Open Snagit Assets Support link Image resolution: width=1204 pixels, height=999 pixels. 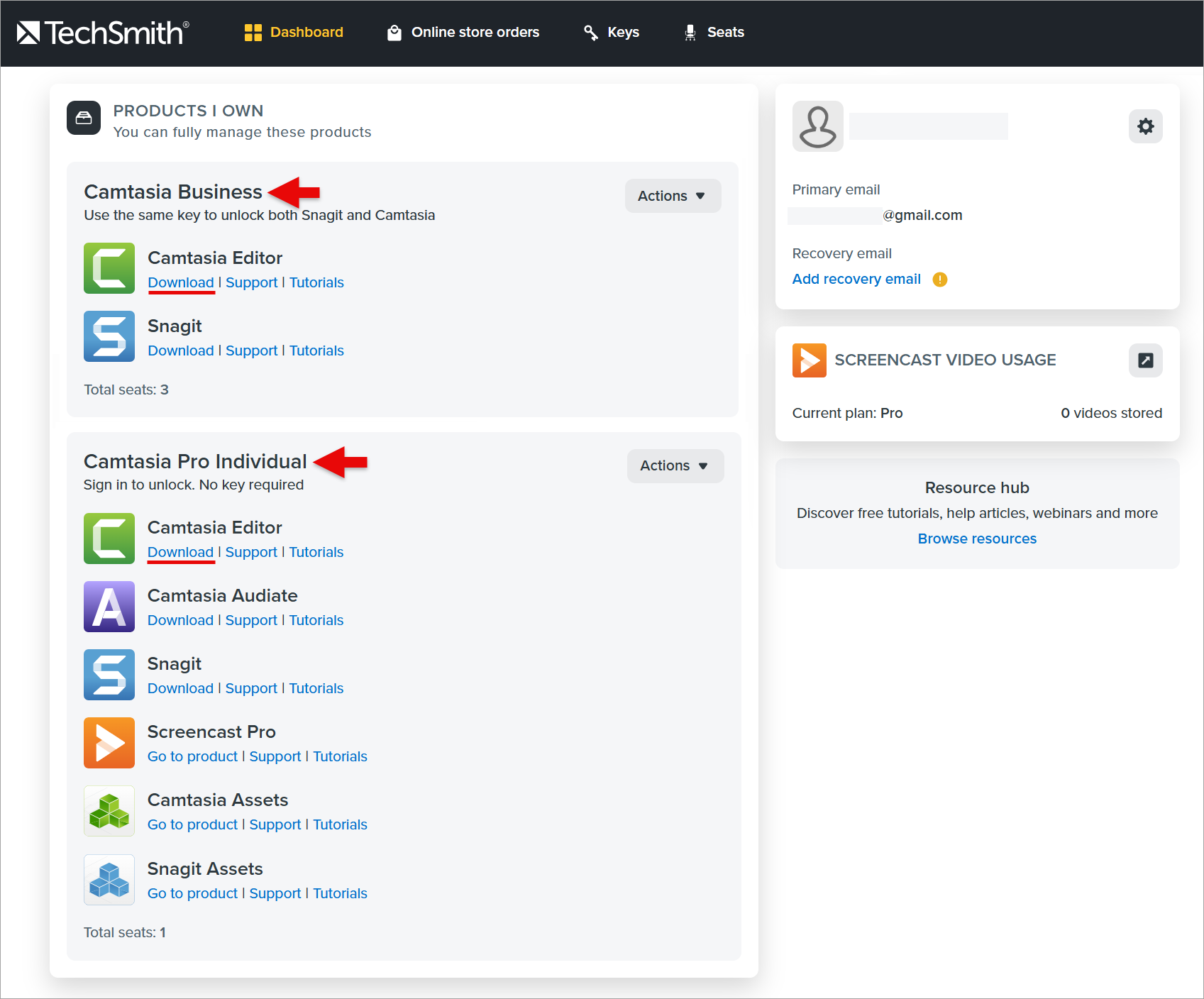275,893
